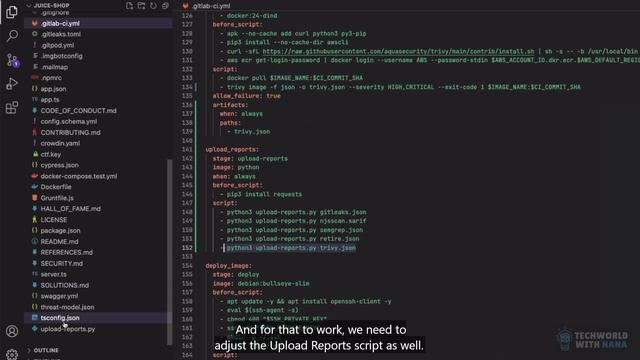Open the Accounts menu icon
The height and width of the screenshot is (360, 640).
pyautogui.click(x=12, y=331)
